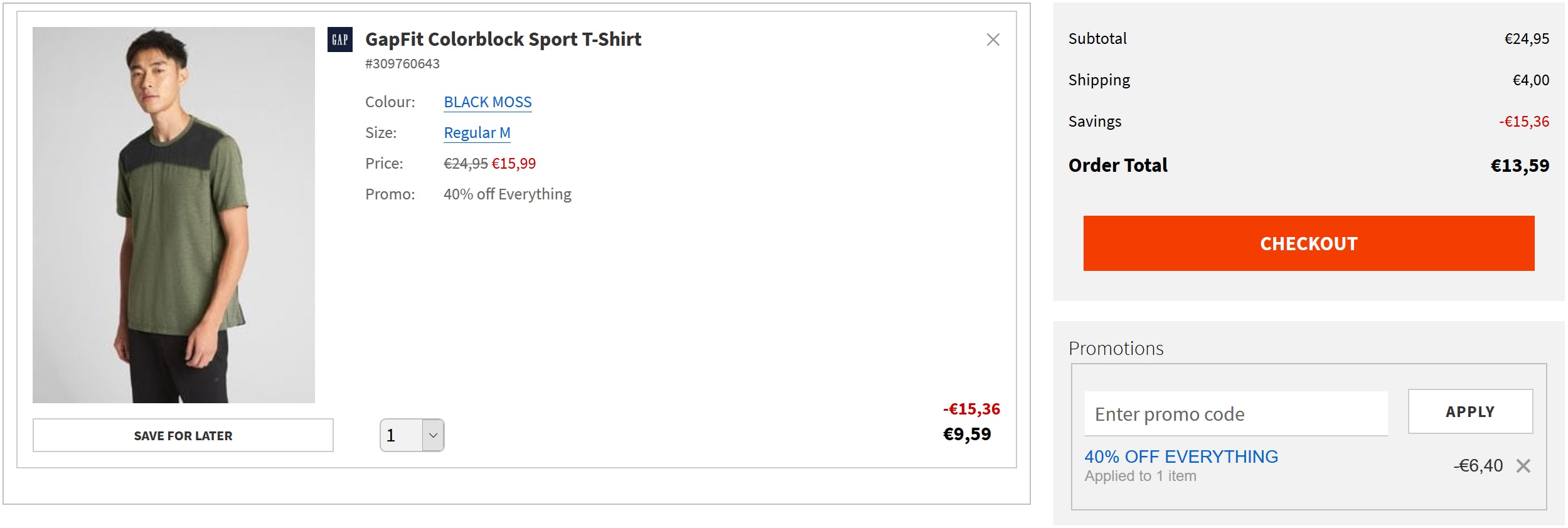The height and width of the screenshot is (528, 1568).
Task: Click the Gap brand logo icon
Action: tap(339, 40)
